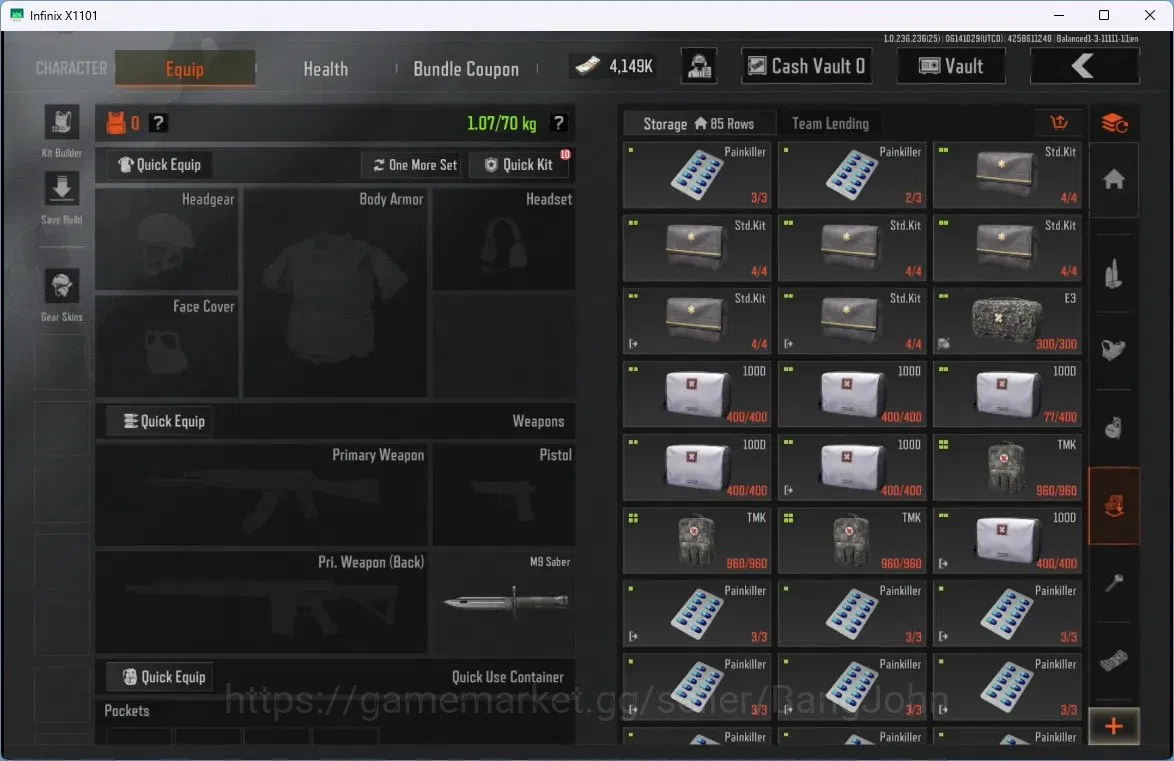Click Quick Equip for Quick Use Container
The image size is (1174, 761).
click(x=164, y=677)
